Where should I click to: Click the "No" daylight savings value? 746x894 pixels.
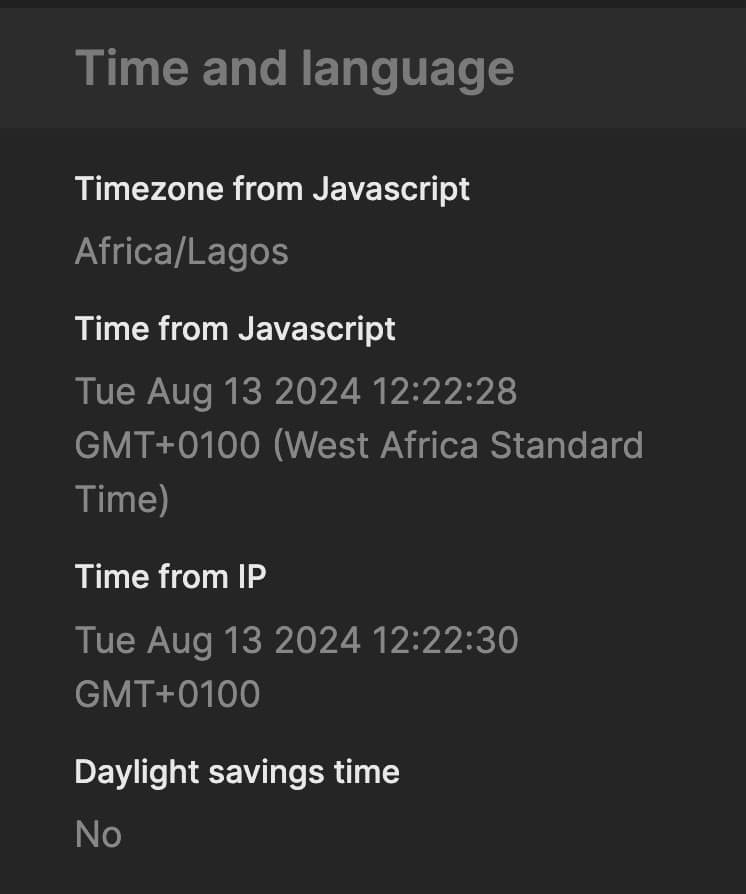(x=98, y=835)
